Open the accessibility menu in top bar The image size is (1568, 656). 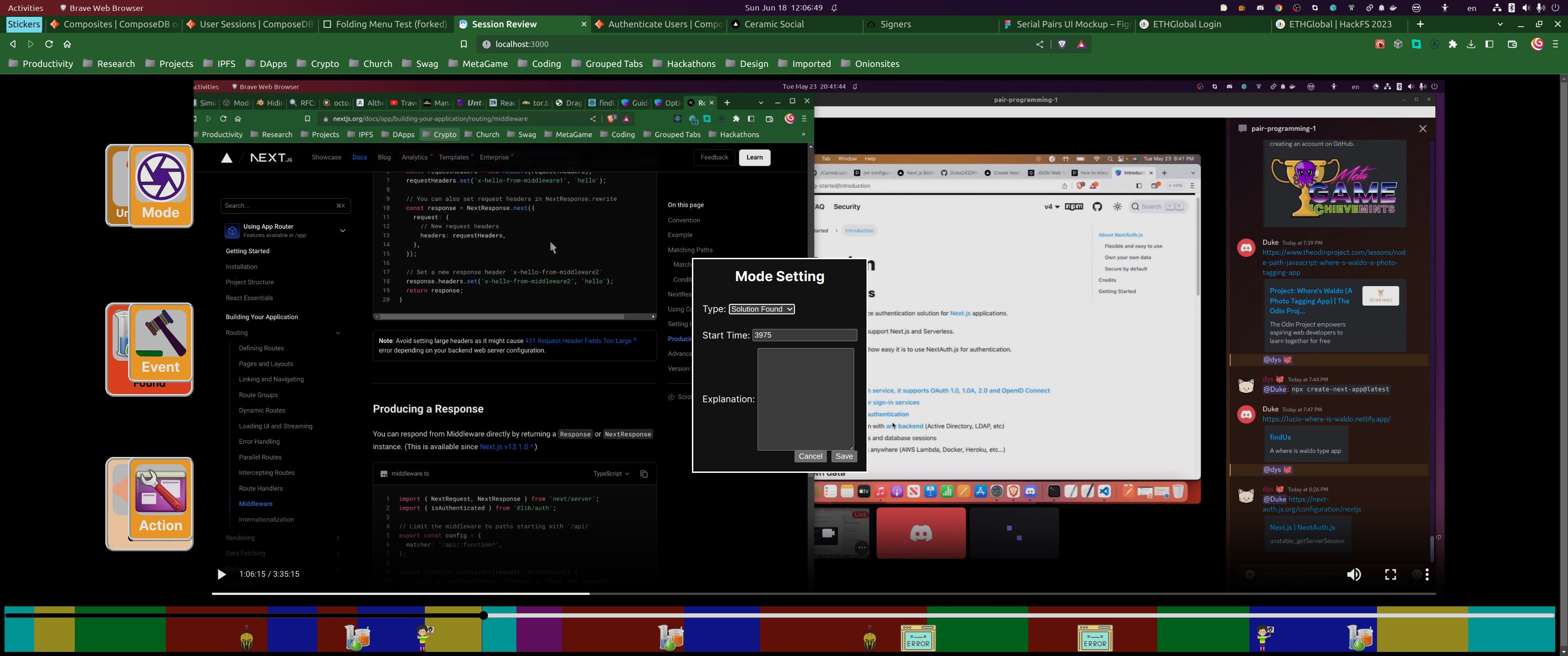tap(1445, 8)
